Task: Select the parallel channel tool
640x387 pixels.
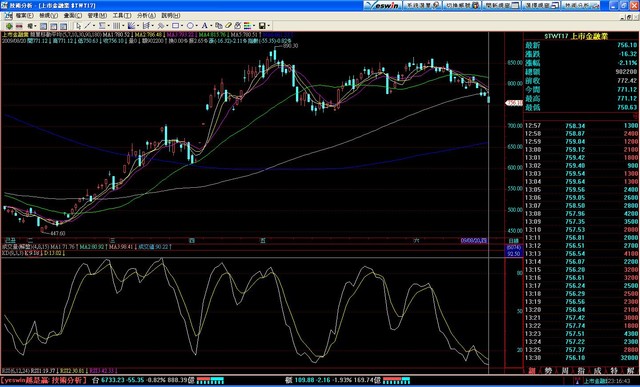Action: tap(146, 26)
